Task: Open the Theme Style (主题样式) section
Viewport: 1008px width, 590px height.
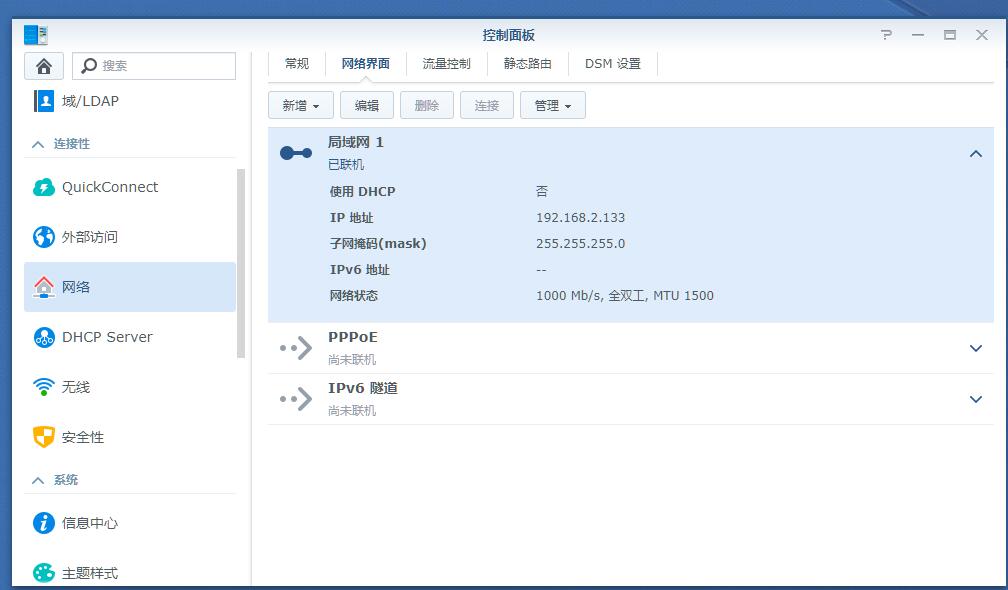Action: click(x=89, y=573)
